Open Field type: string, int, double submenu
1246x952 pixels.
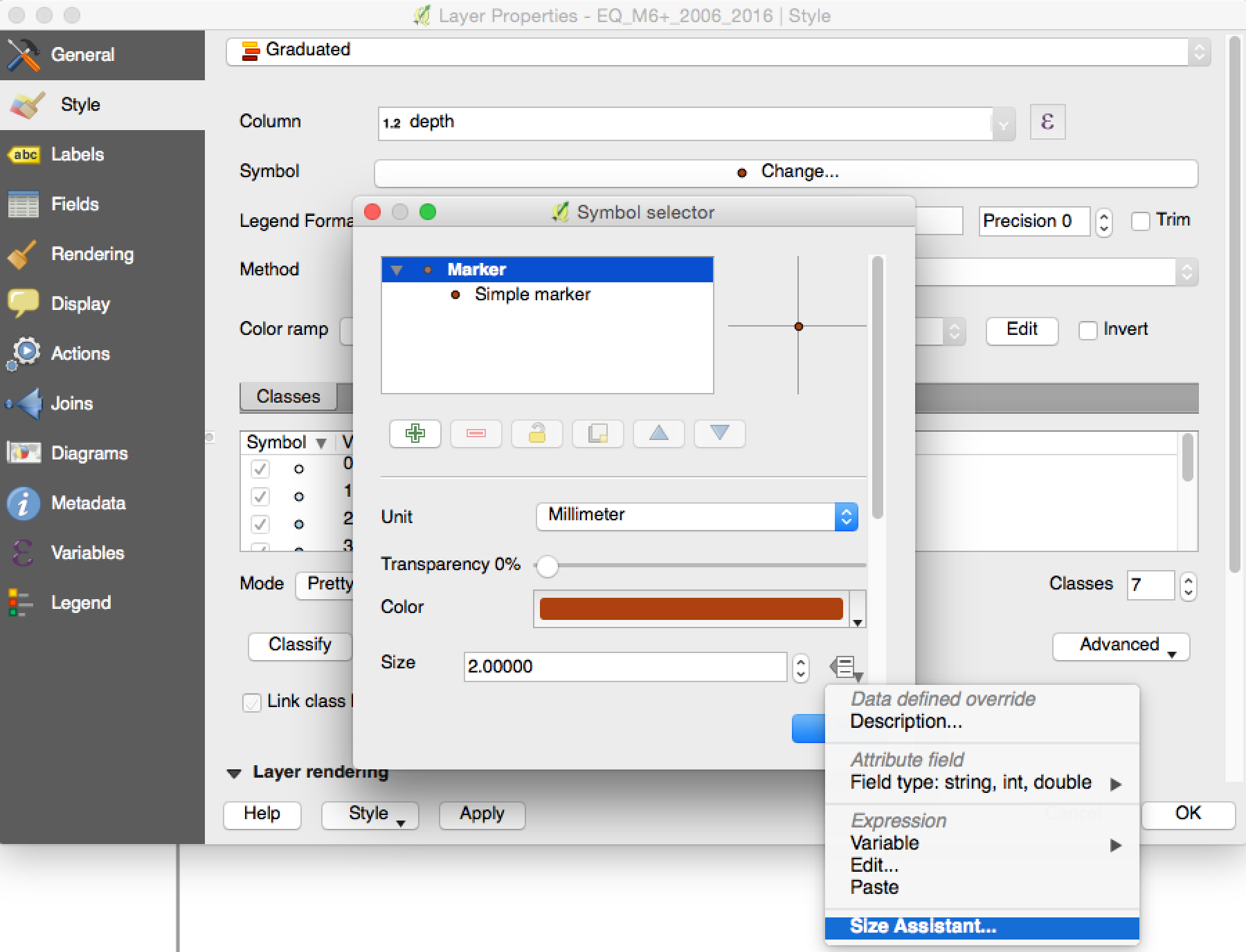tap(982, 782)
